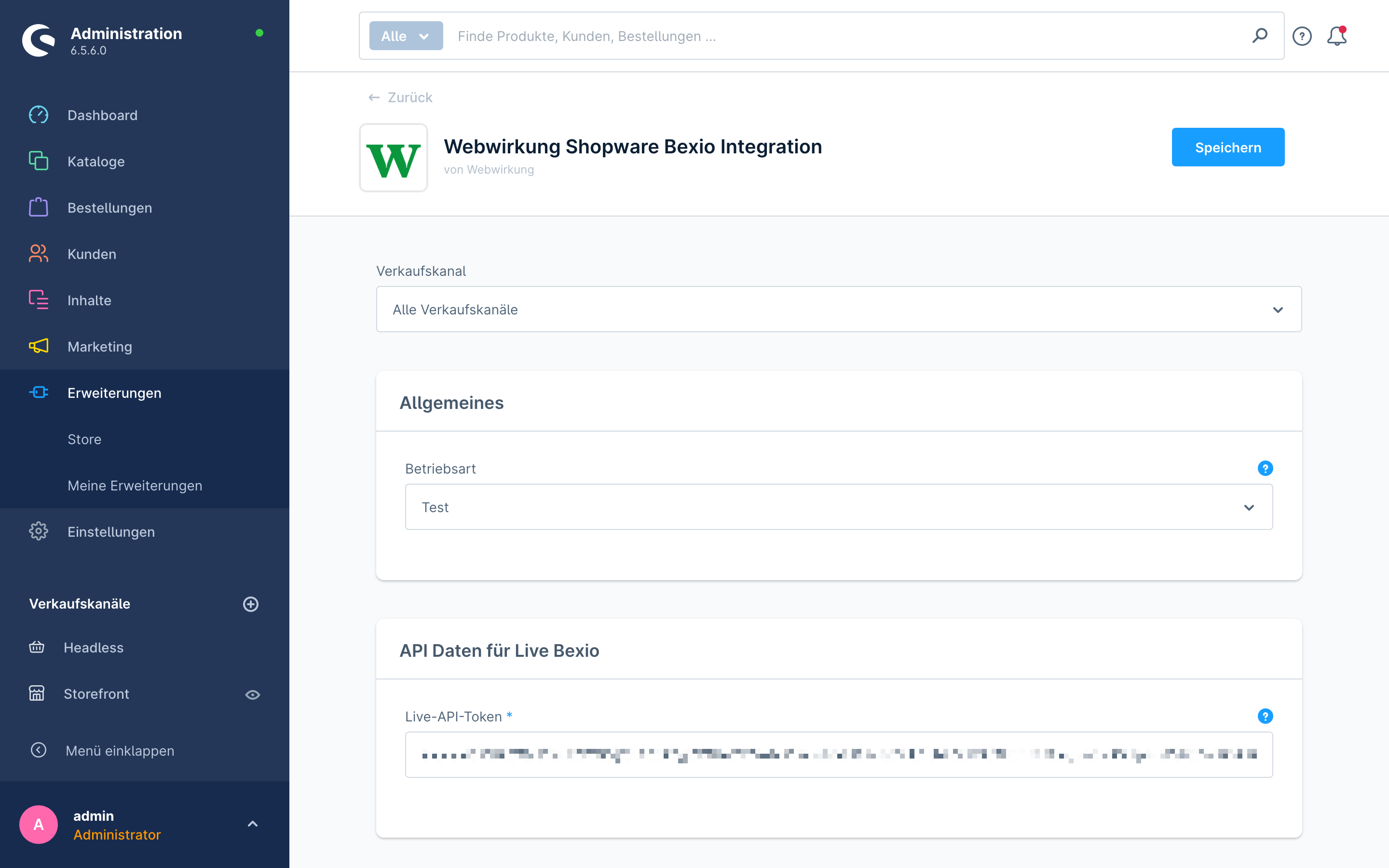This screenshot has height=868, width=1389.
Task: Show Betriebsart help tooltip icon
Action: tap(1265, 468)
